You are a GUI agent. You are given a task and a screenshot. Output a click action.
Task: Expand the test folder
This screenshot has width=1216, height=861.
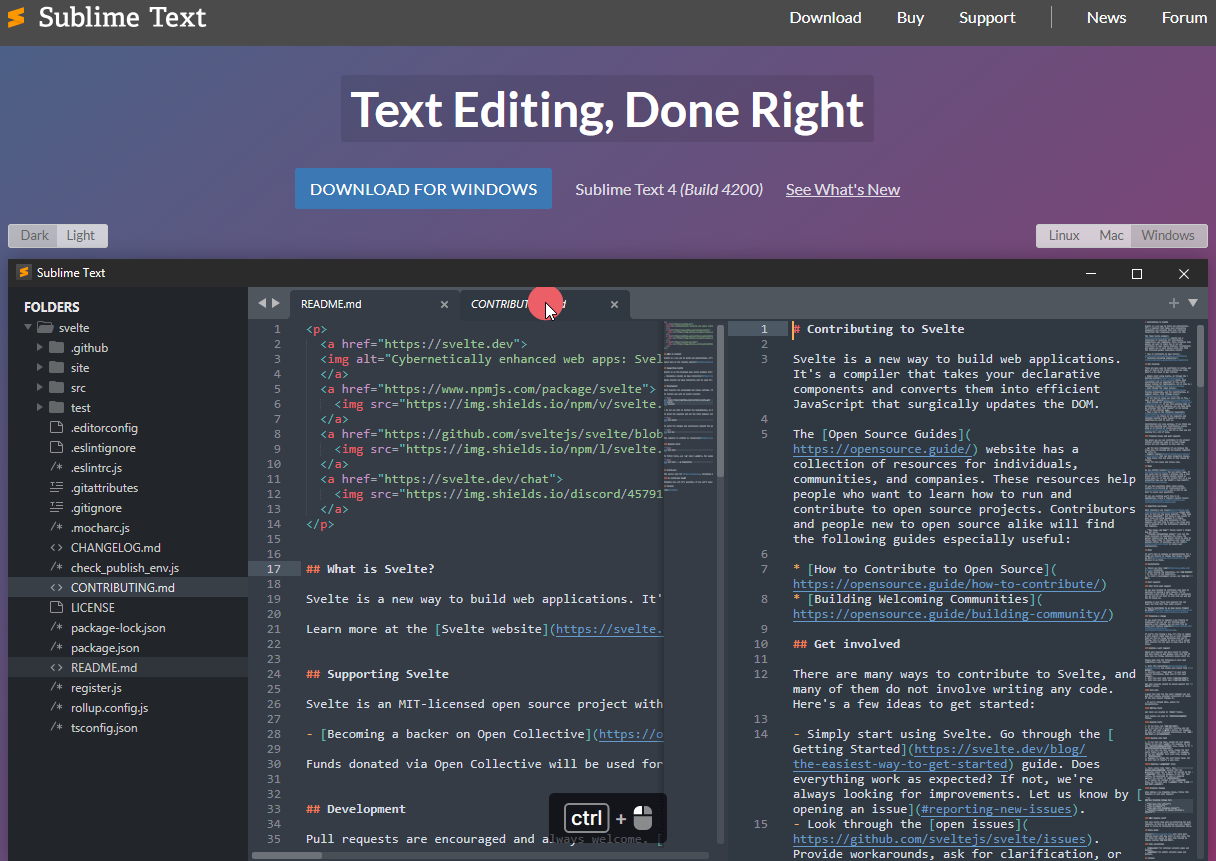[40, 408]
